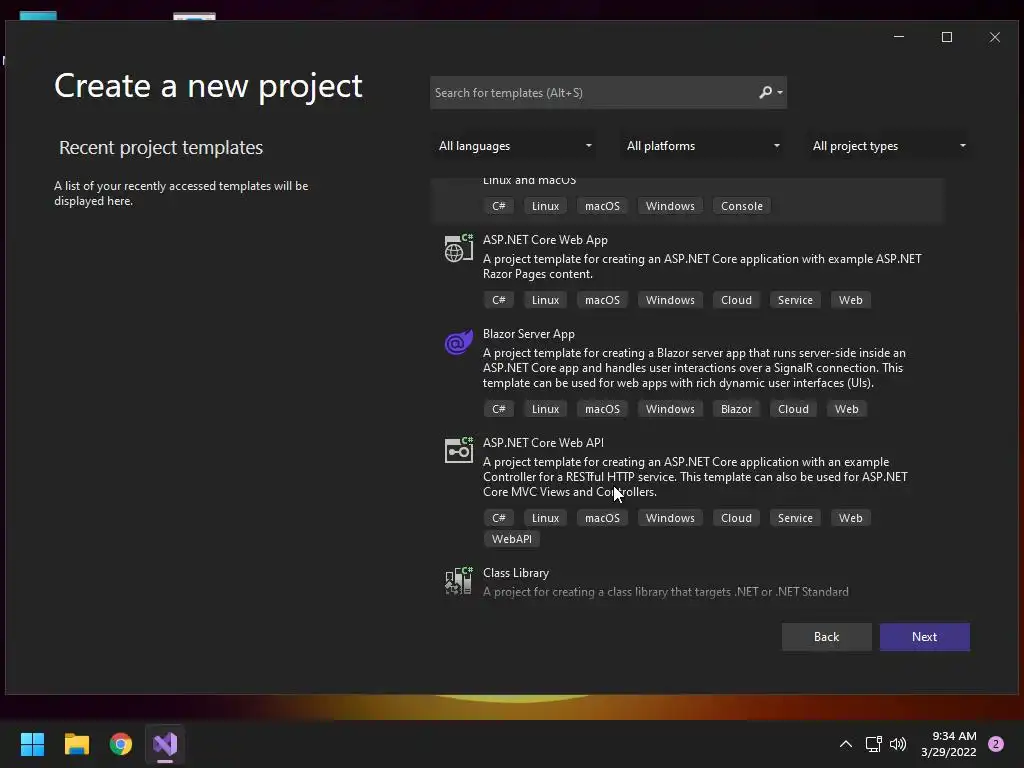1024x768 pixels.
Task: Open the All languages dropdown
Action: pyautogui.click(x=515, y=146)
